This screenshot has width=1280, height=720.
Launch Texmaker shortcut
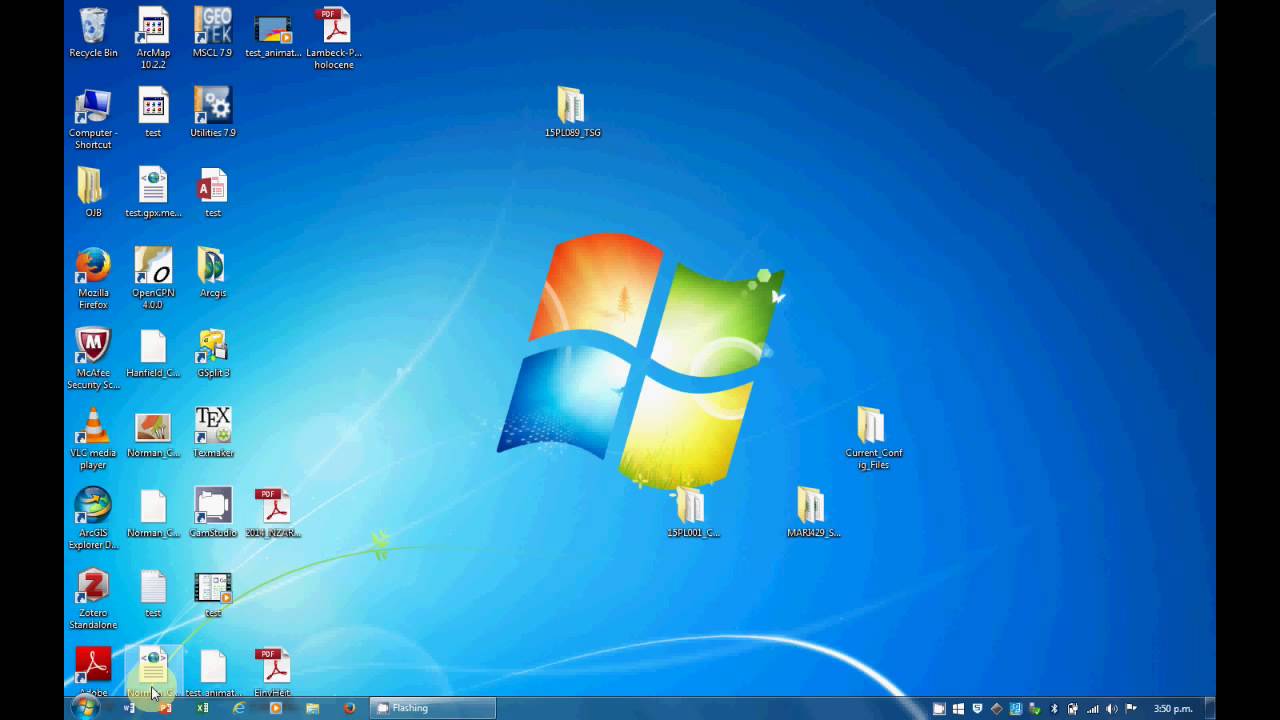(x=212, y=433)
